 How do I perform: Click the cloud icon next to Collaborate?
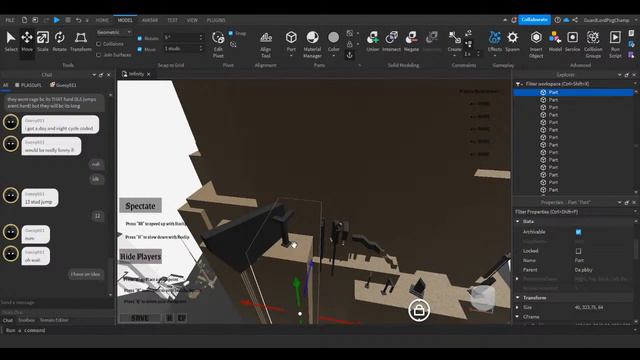coord(566,20)
